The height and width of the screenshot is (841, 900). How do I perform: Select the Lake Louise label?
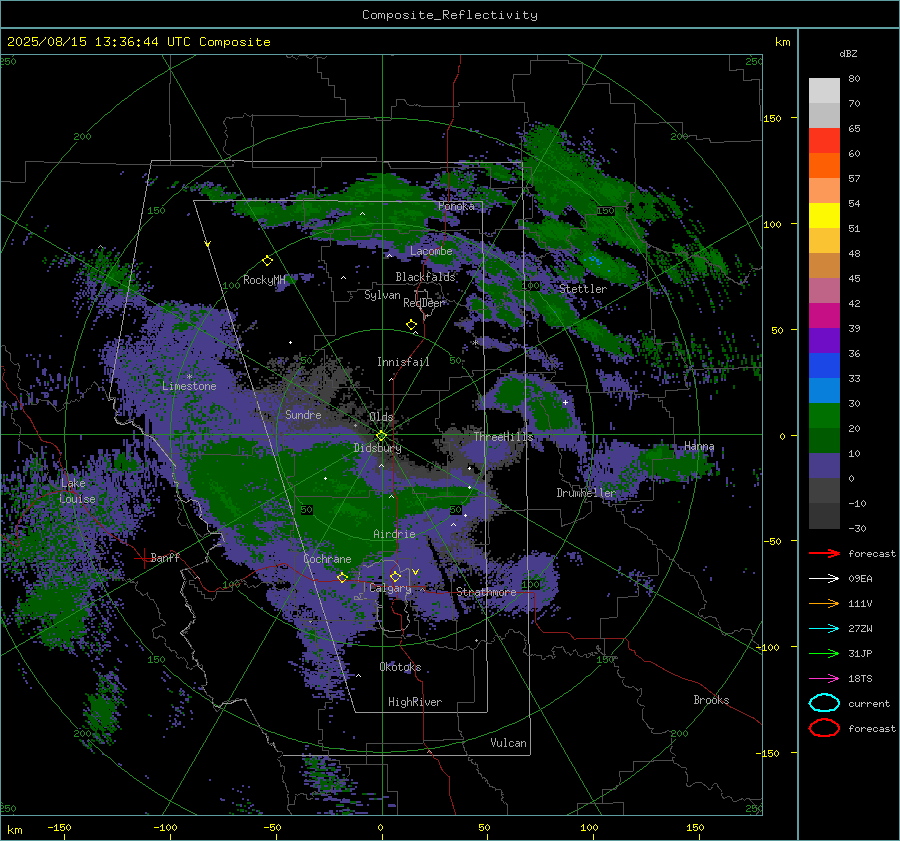pos(77,491)
